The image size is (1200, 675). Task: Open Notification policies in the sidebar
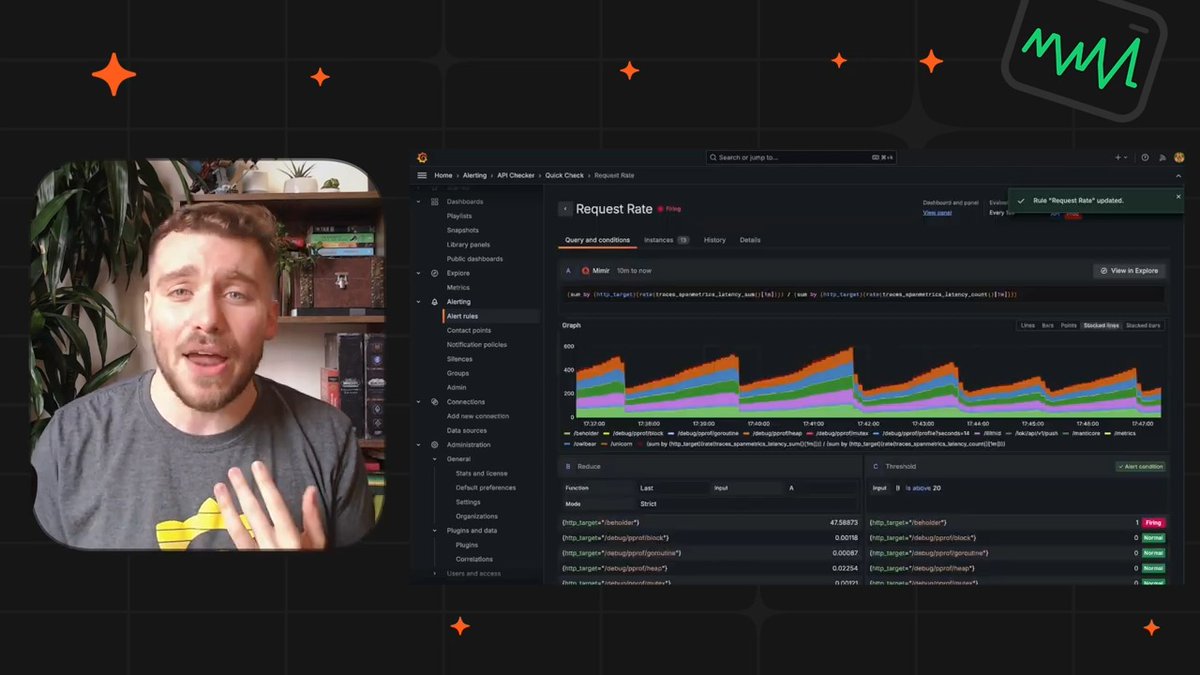477,344
